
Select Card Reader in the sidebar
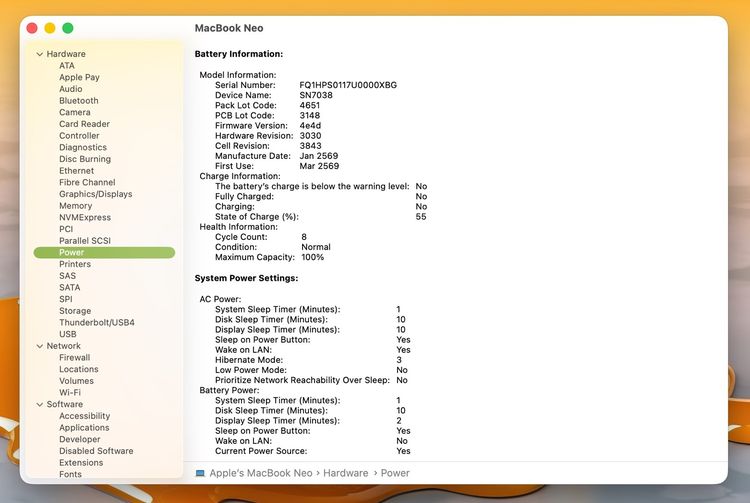84,124
